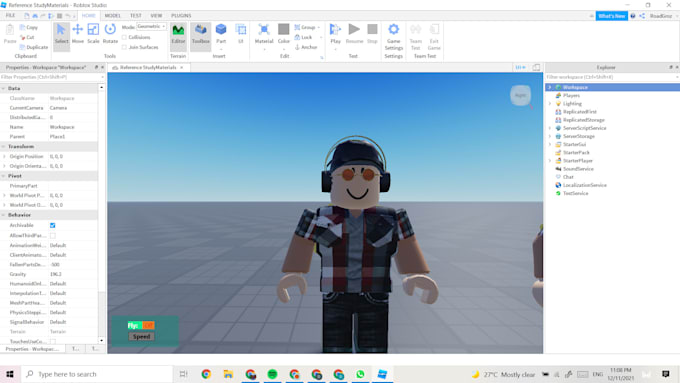Viewport: 680px width, 383px height.
Task: Click the Resume playback button
Action: [x=354, y=34]
